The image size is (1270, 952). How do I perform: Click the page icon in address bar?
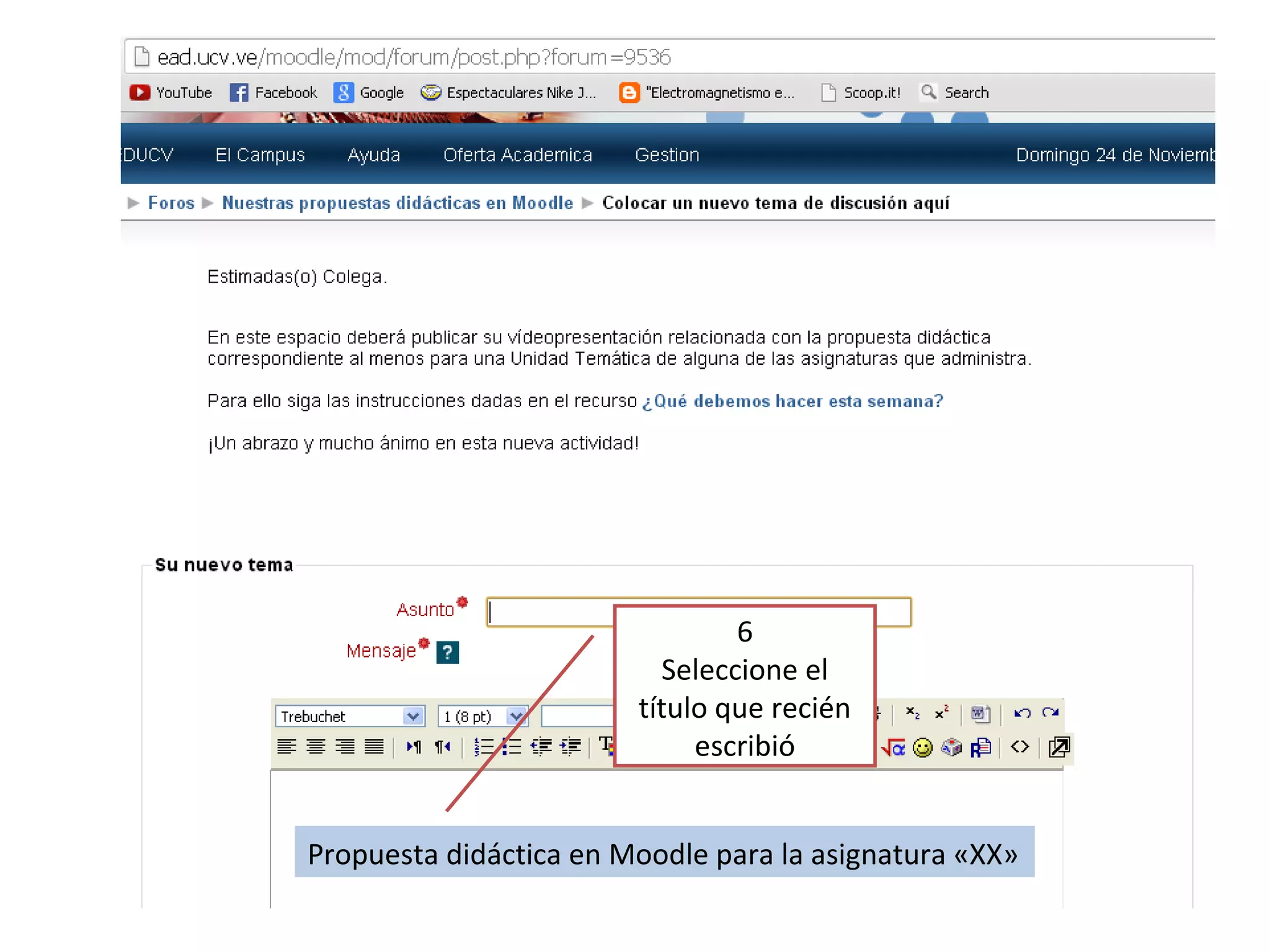pyautogui.click(x=142, y=56)
